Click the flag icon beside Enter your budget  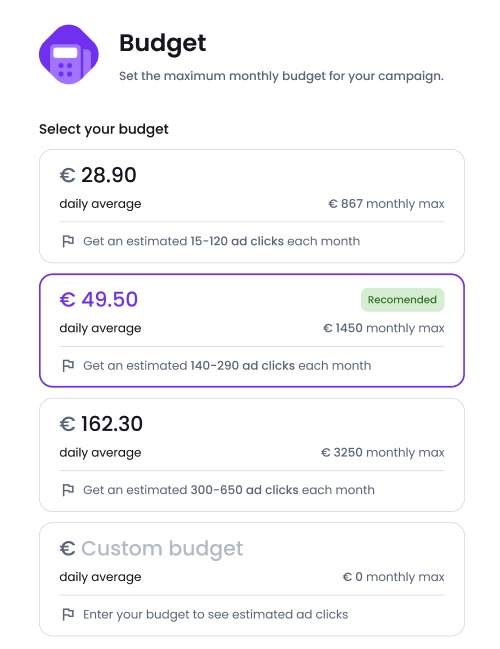click(68, 614)
